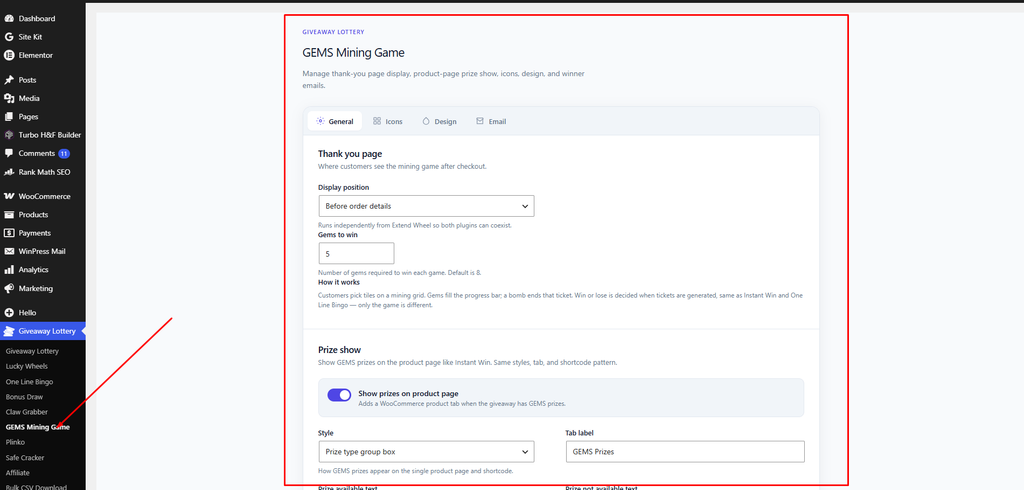
Task: Click the Elementor icon in sidebar
Action: tap(9, 55)
